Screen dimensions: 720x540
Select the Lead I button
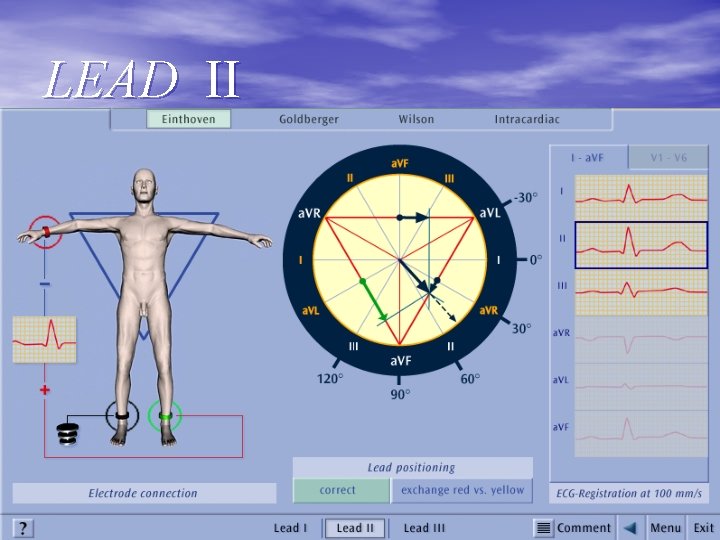tap(291, 528)
